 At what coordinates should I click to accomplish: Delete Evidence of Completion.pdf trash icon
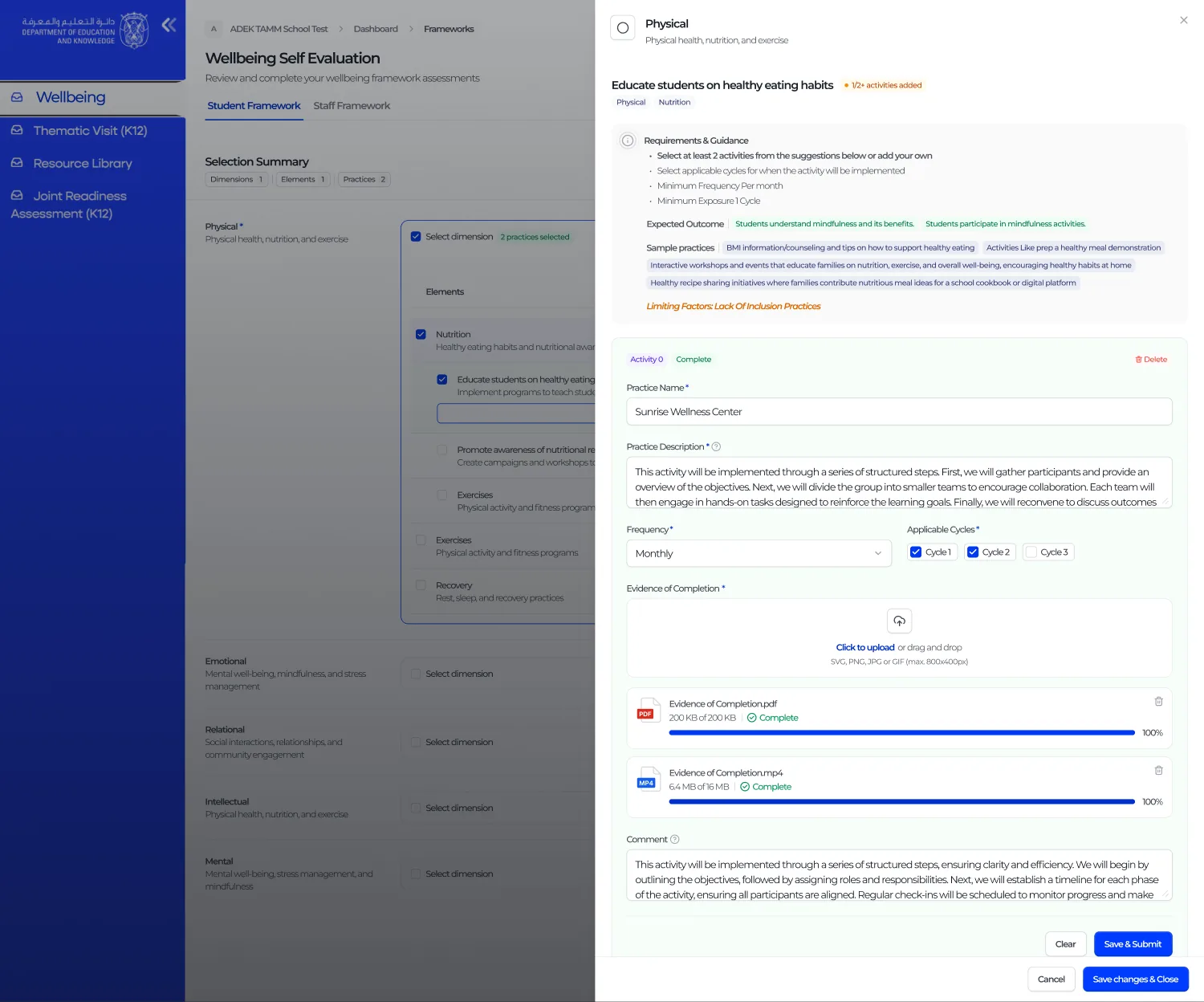1158,702
